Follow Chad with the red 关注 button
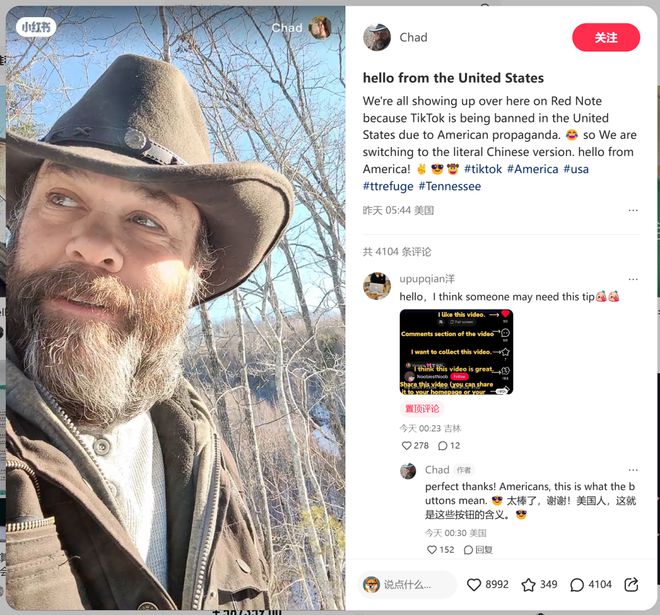The height and width of the screenshot is (615, 660). click(606, 37)
